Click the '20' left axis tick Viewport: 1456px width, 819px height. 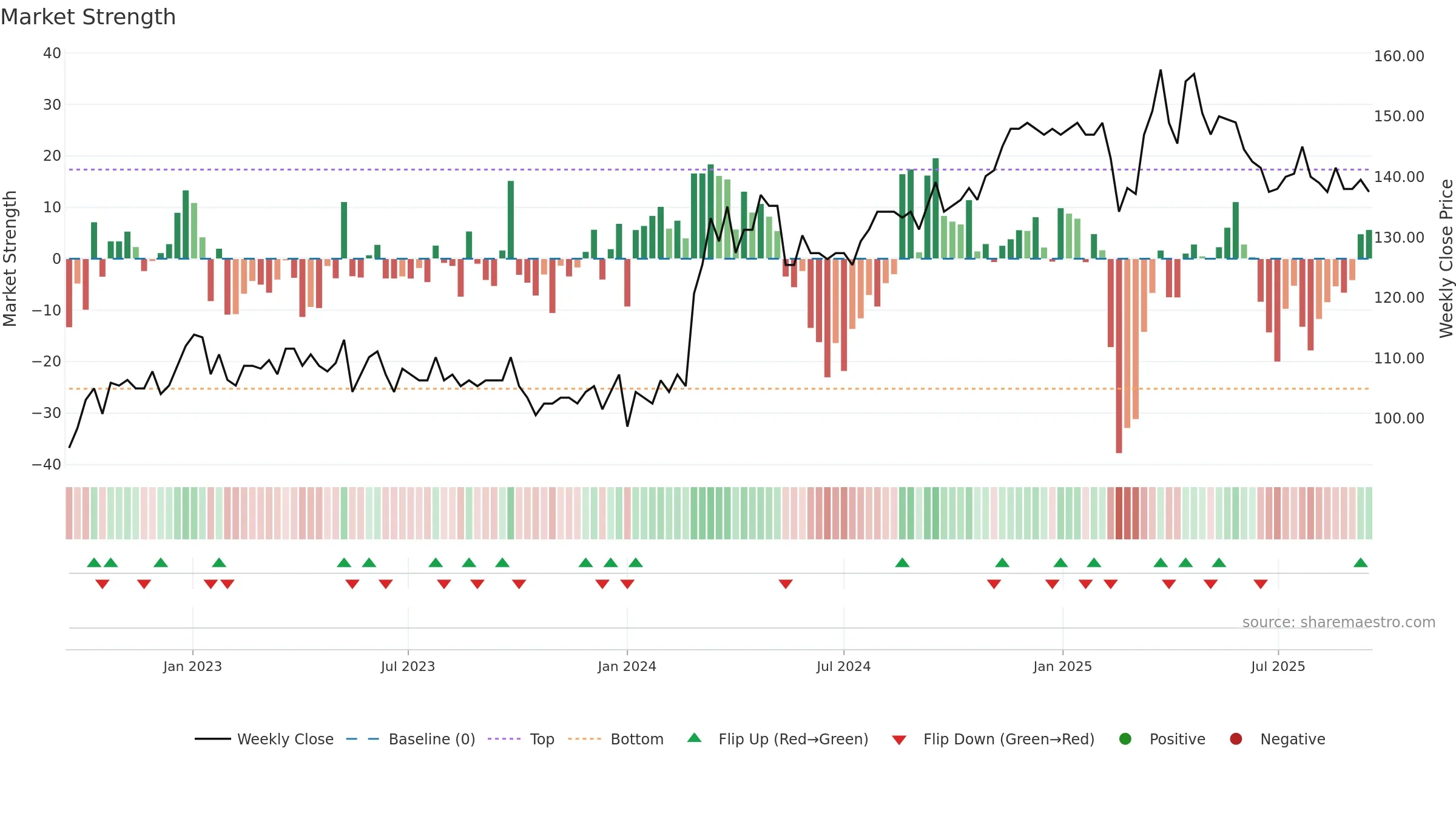(x=52, y=156)
